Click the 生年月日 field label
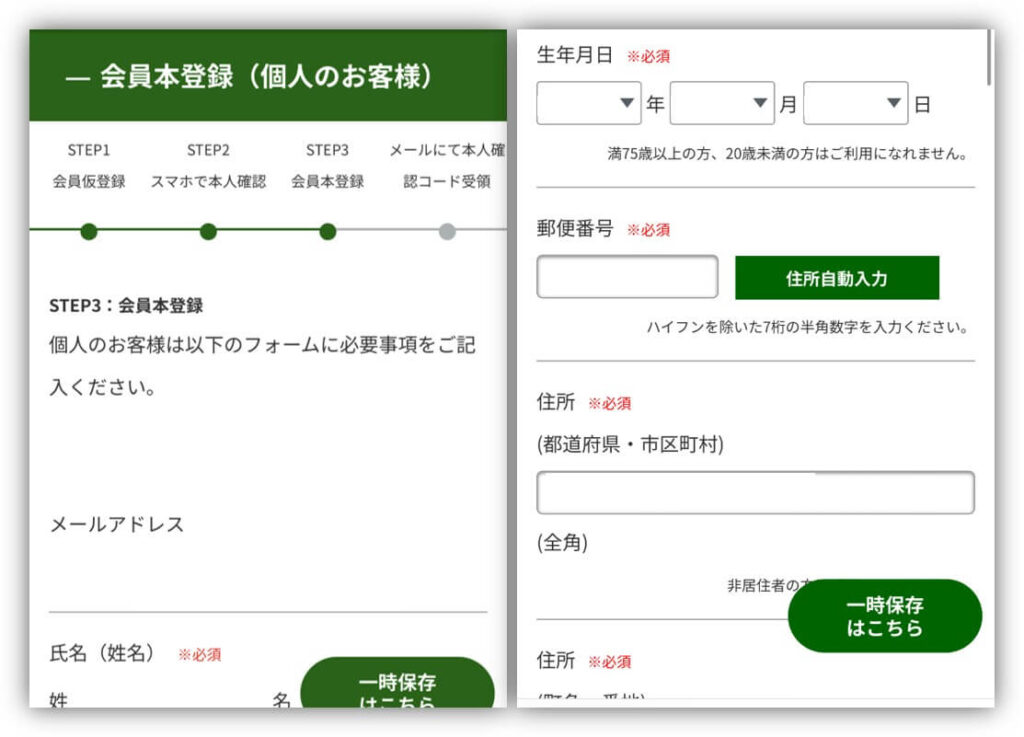This screenshot has height=737, width=1024. 574,56
